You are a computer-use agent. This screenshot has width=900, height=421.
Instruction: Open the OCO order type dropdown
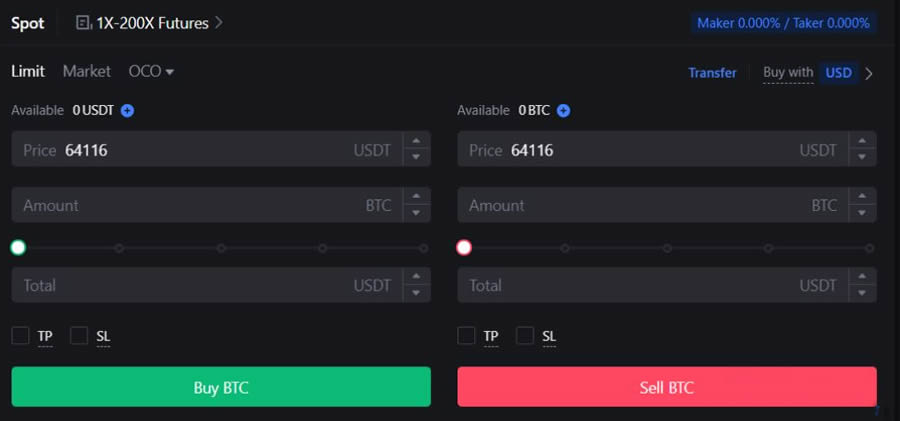click(x=151, y=72)
